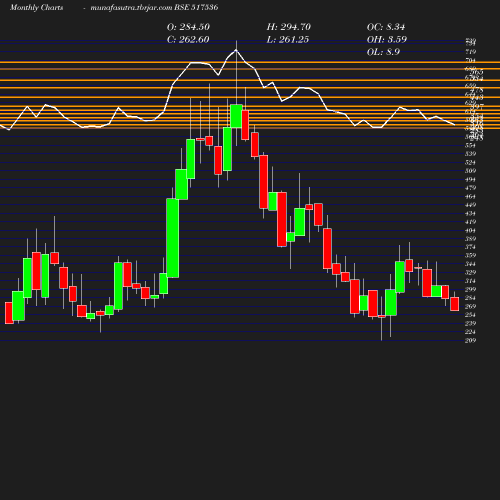The width and height of the screenshot is (500, 500).
Task: Select the low value 'L: 261.25'
Action: pyautogui.click(x=288, y=40)
